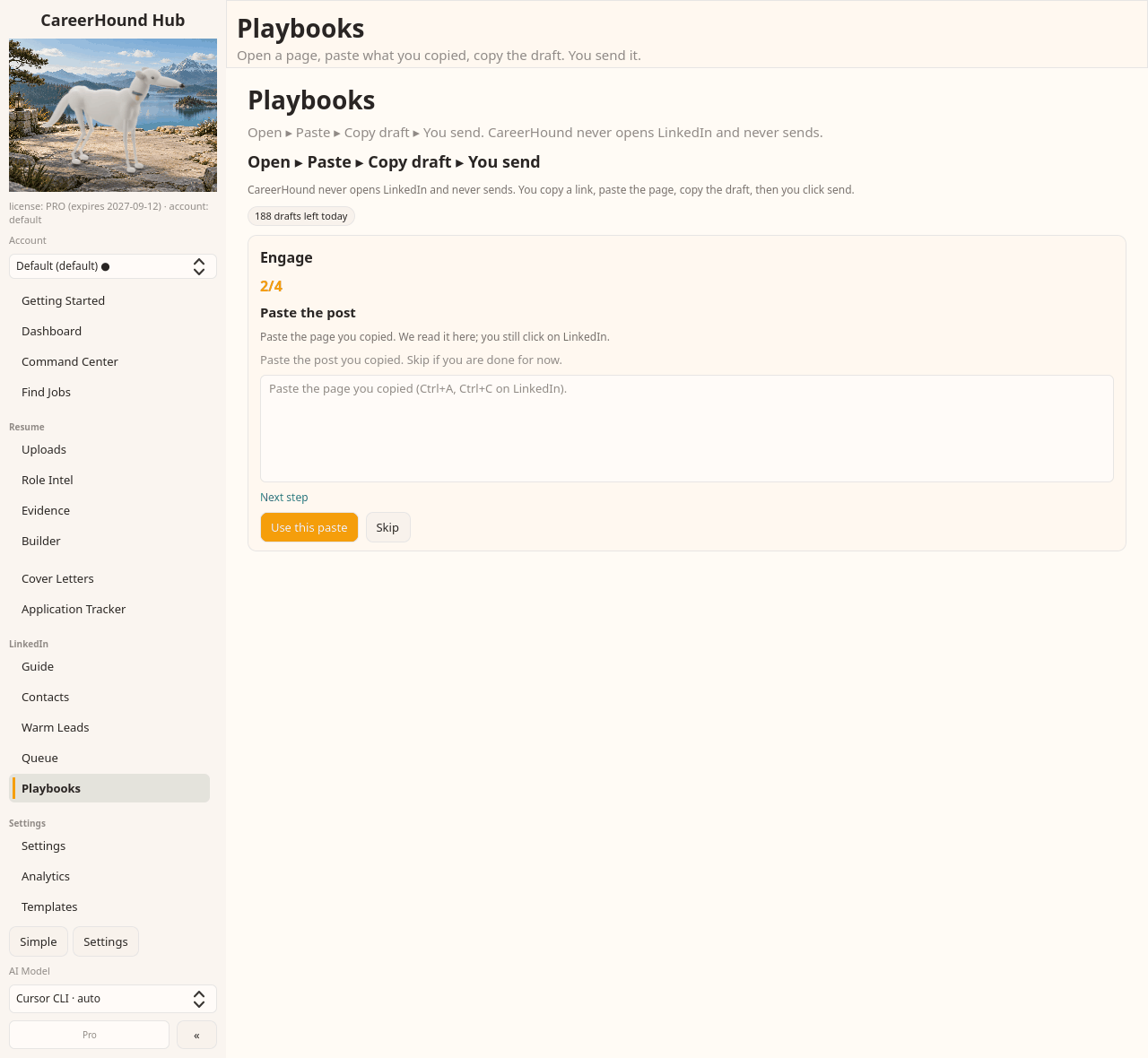The height and width of the screenshot is (1058, 1148).
Task: Switch to Simple mode button
Action: coord(39,941)
